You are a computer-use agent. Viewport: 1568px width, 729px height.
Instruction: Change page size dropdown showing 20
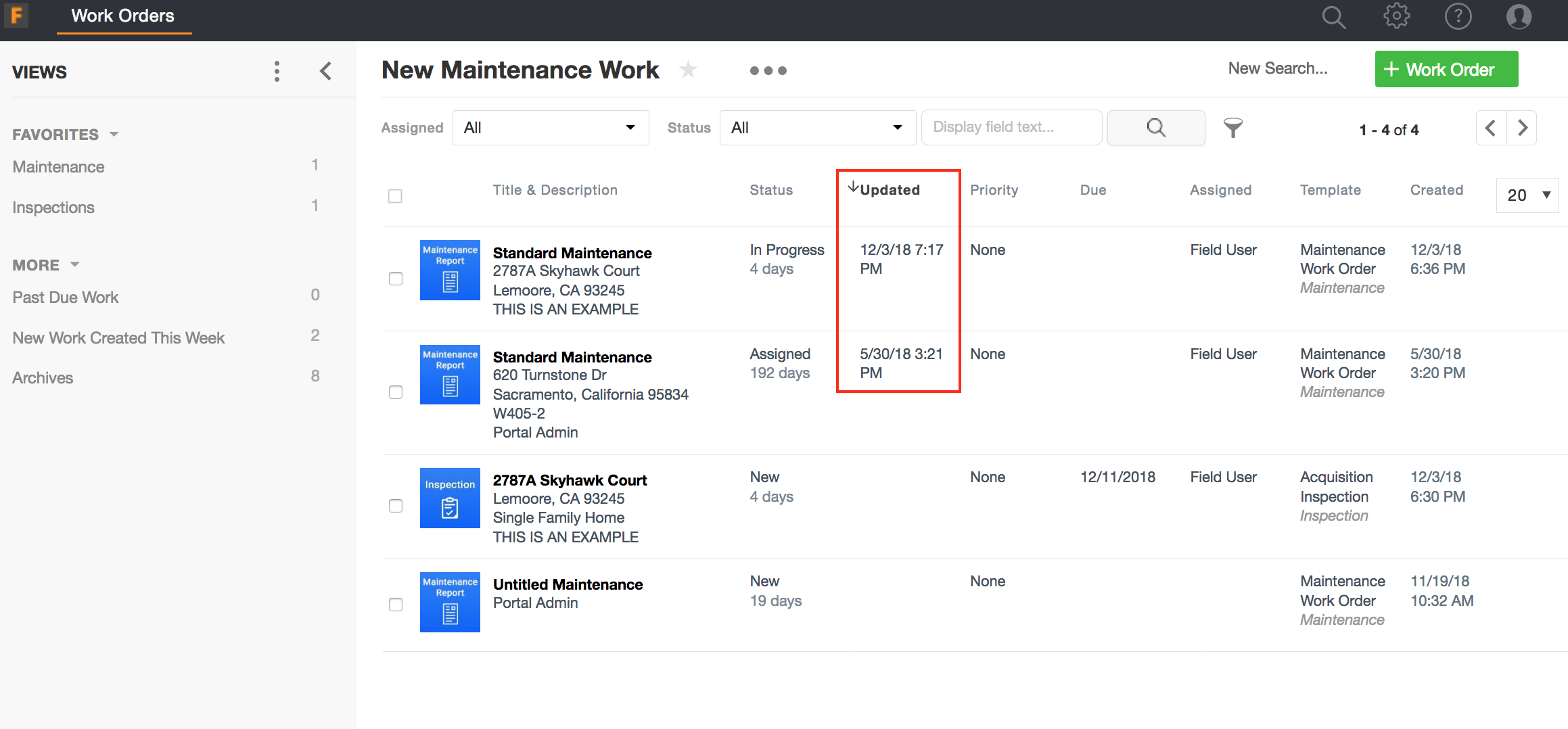click(1527, 195)
